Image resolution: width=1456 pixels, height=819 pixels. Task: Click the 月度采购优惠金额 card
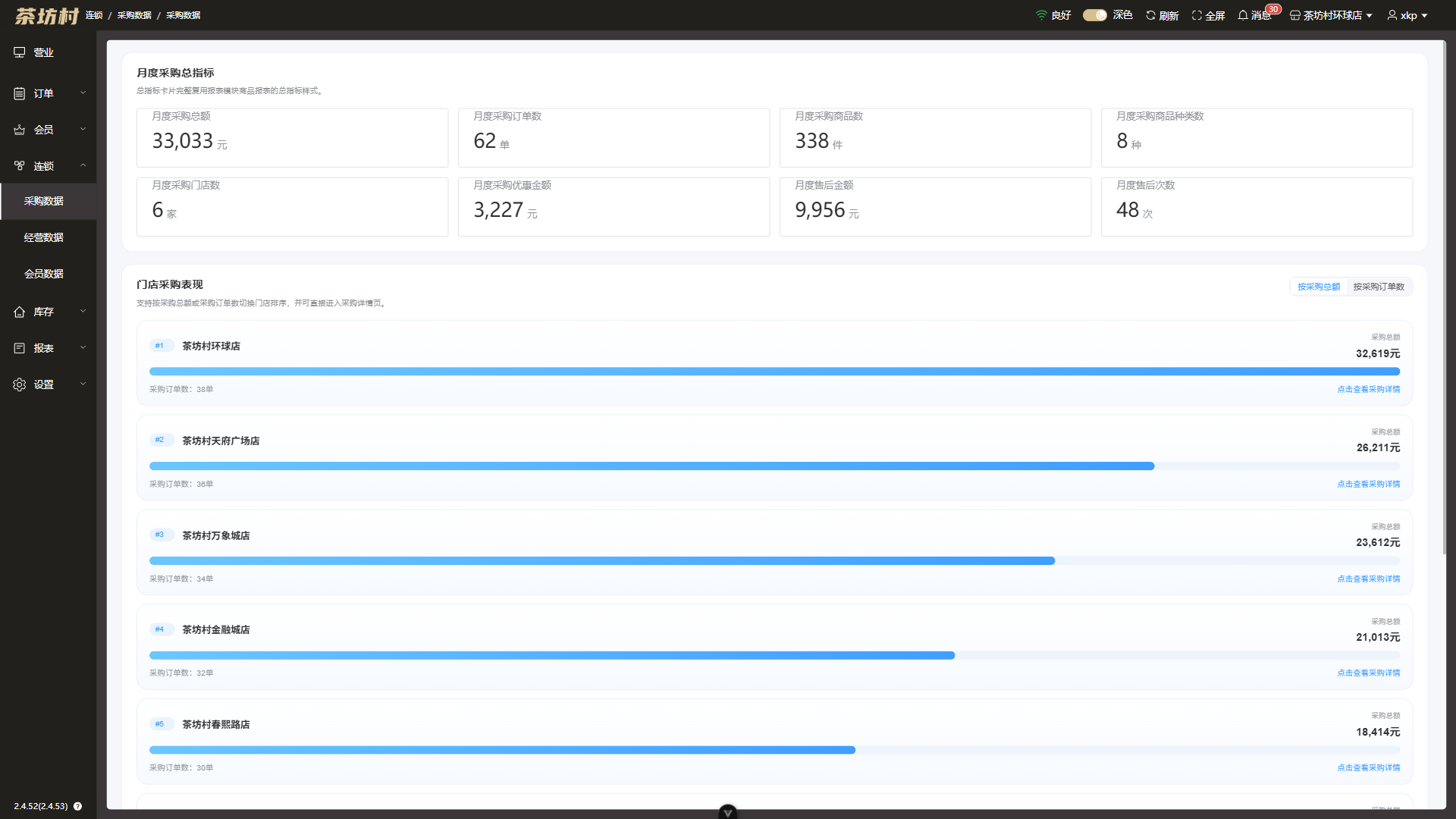point(613,207)
